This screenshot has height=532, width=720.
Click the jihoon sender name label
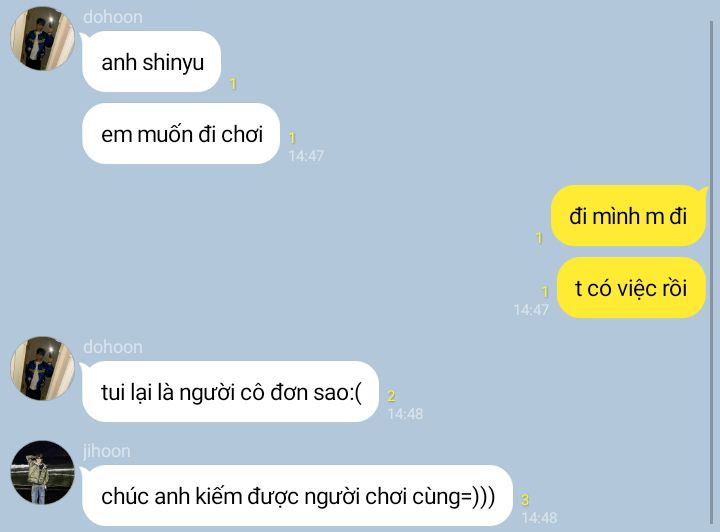coord(107,451)
